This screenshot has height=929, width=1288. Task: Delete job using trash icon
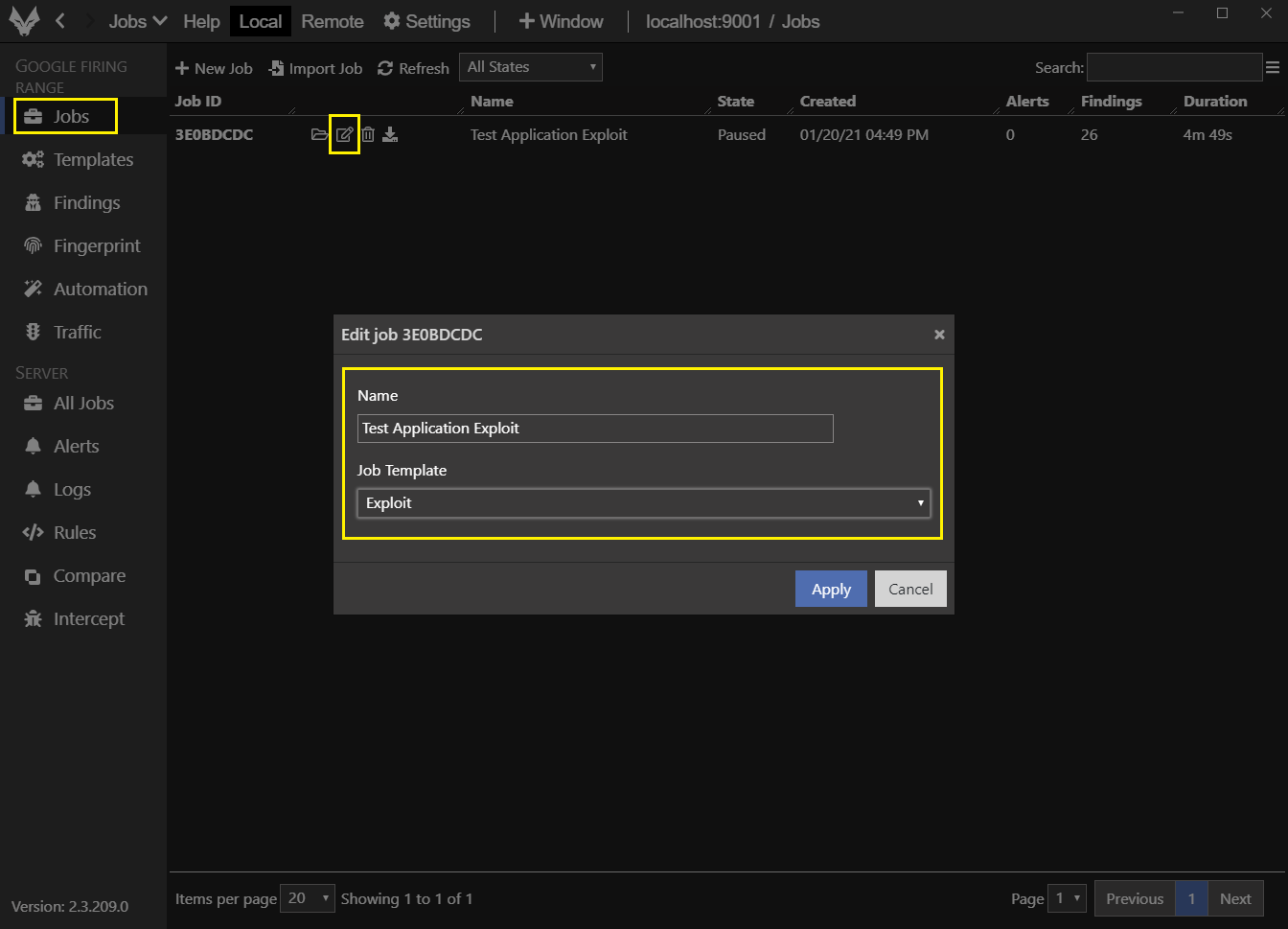point(368,135)
